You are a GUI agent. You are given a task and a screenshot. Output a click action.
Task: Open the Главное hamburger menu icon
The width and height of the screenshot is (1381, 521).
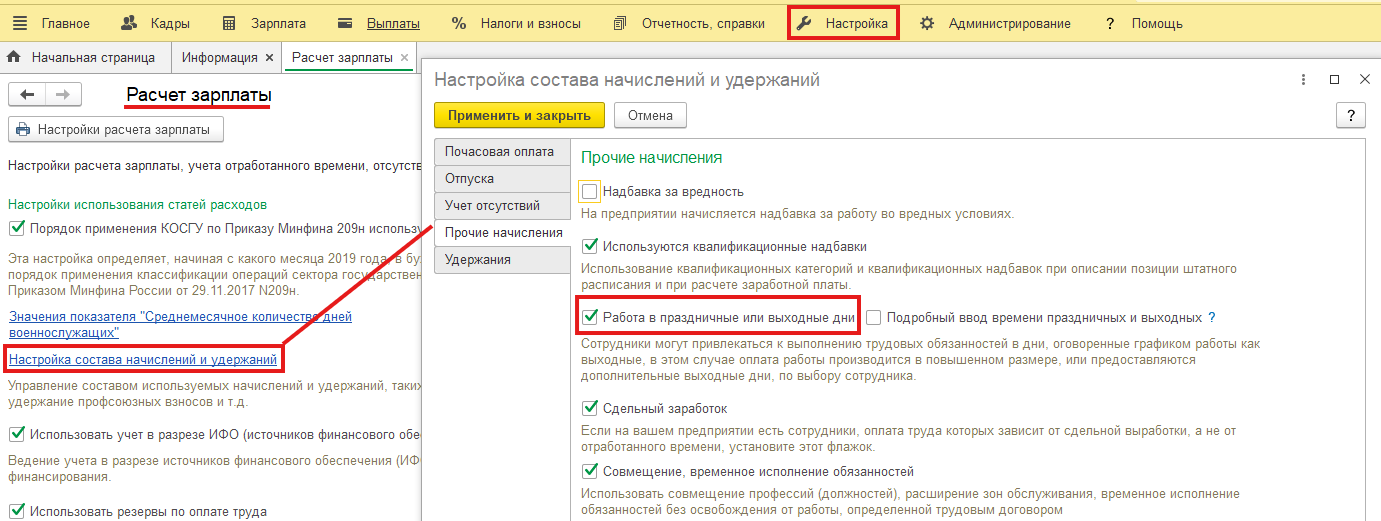(20, 23)
